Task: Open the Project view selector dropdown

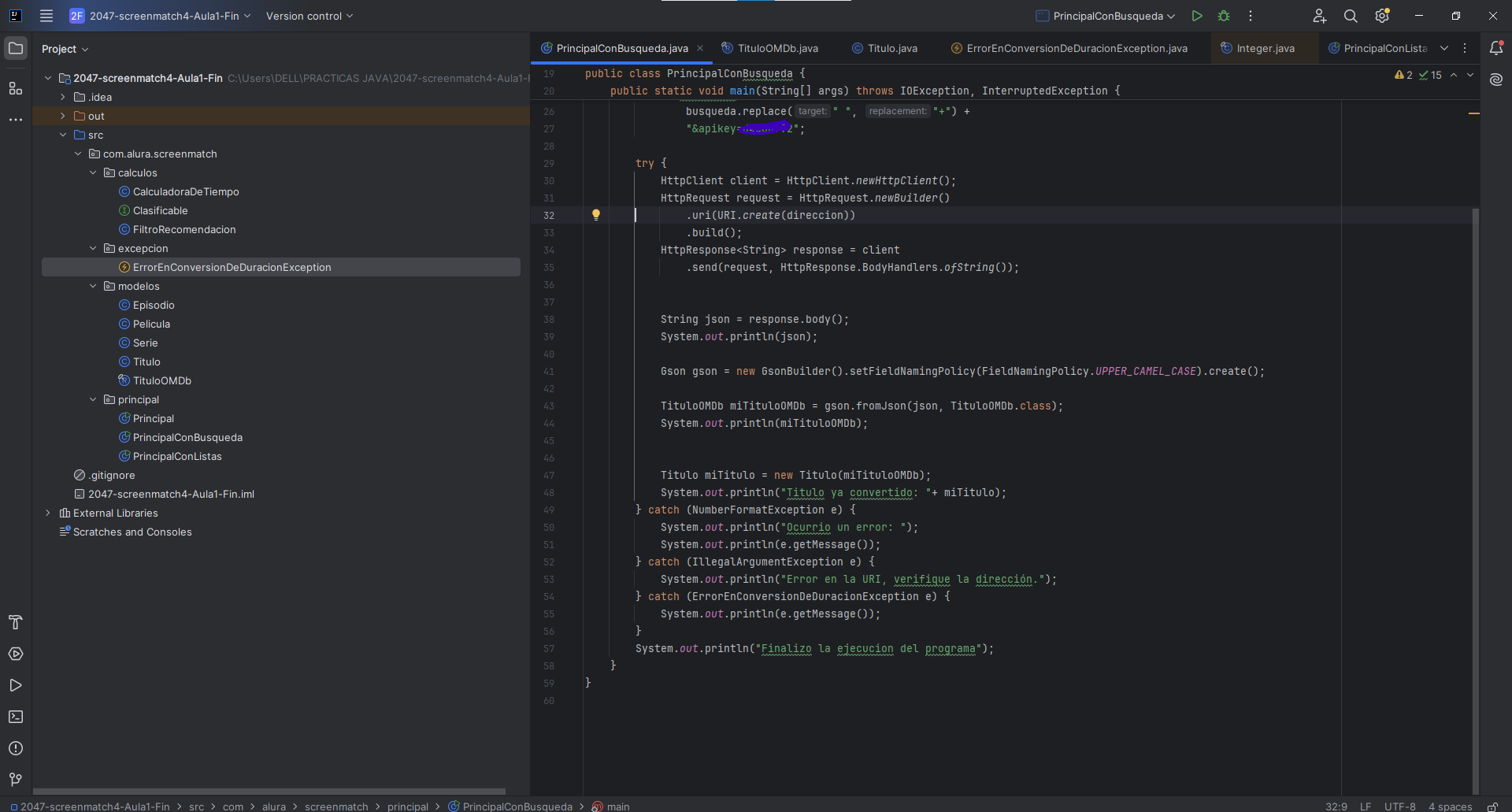Action: pyautogui.click(x=65, y=49)
